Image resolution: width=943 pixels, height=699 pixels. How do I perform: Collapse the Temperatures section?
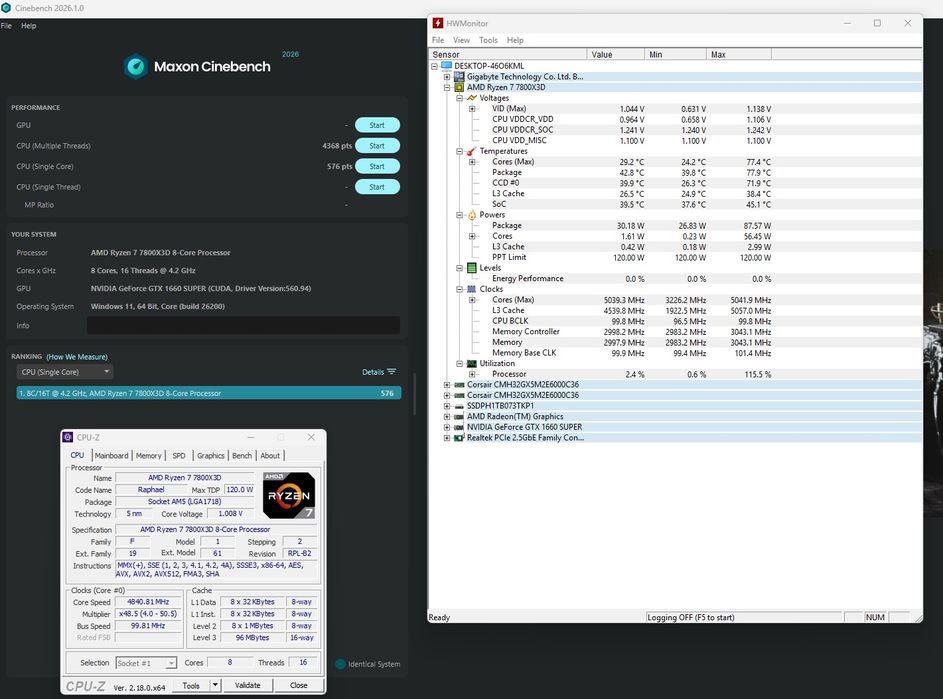click(x=459, y=151)
